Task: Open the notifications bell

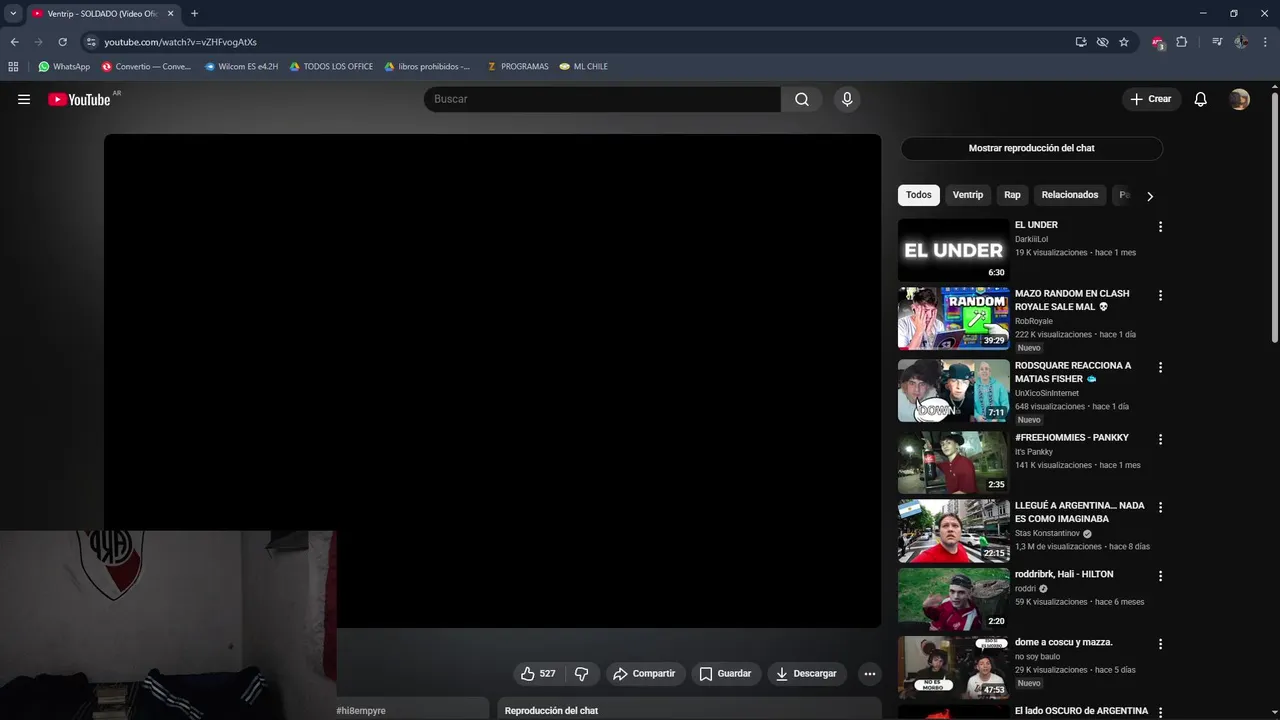Action: coord(1201,99)
